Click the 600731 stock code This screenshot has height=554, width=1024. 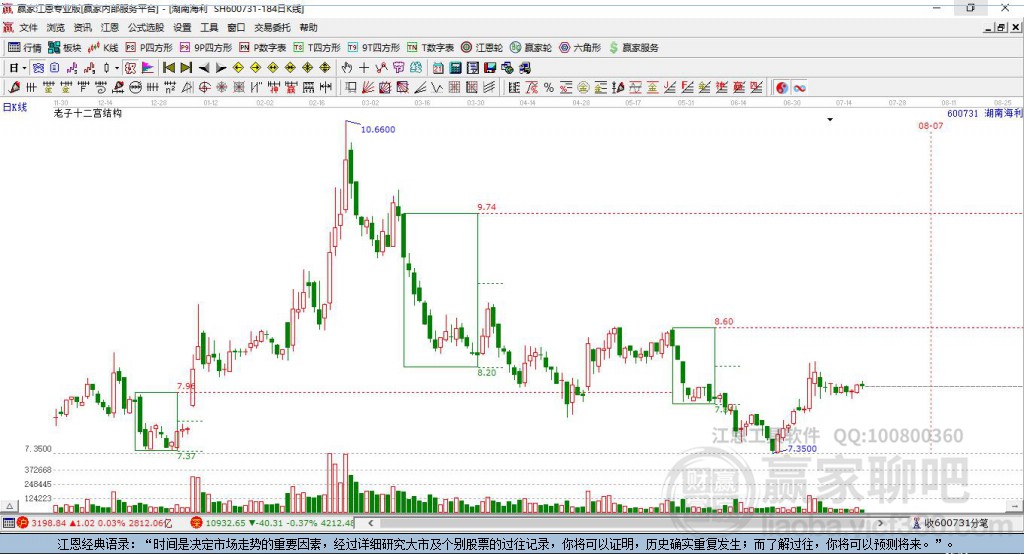pyautogui.click(x=963, y=113)
